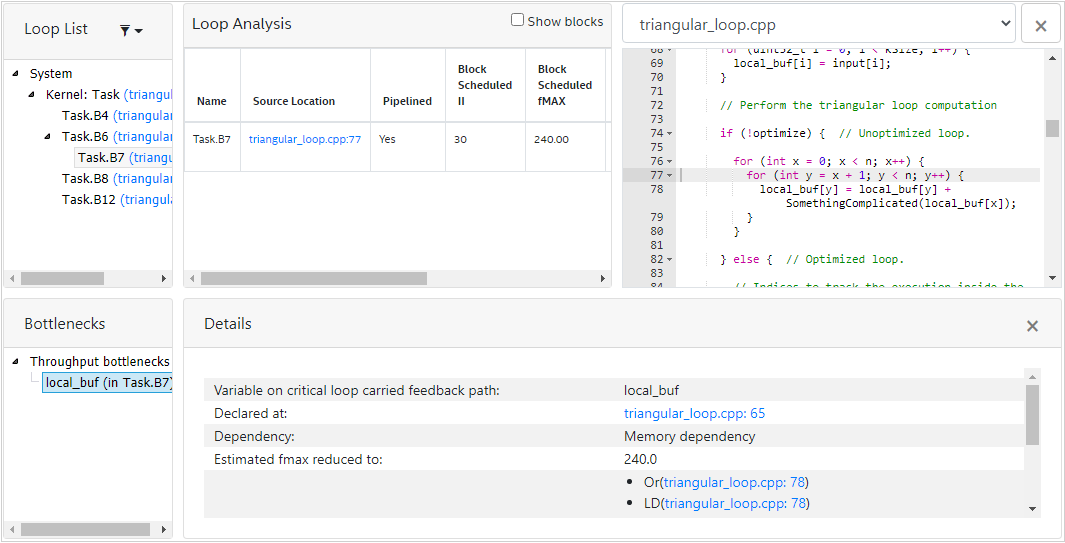This screenshot has height=543, width=1065.
Task: Collapse the Kernel: Task tree node
Action: 32,94
